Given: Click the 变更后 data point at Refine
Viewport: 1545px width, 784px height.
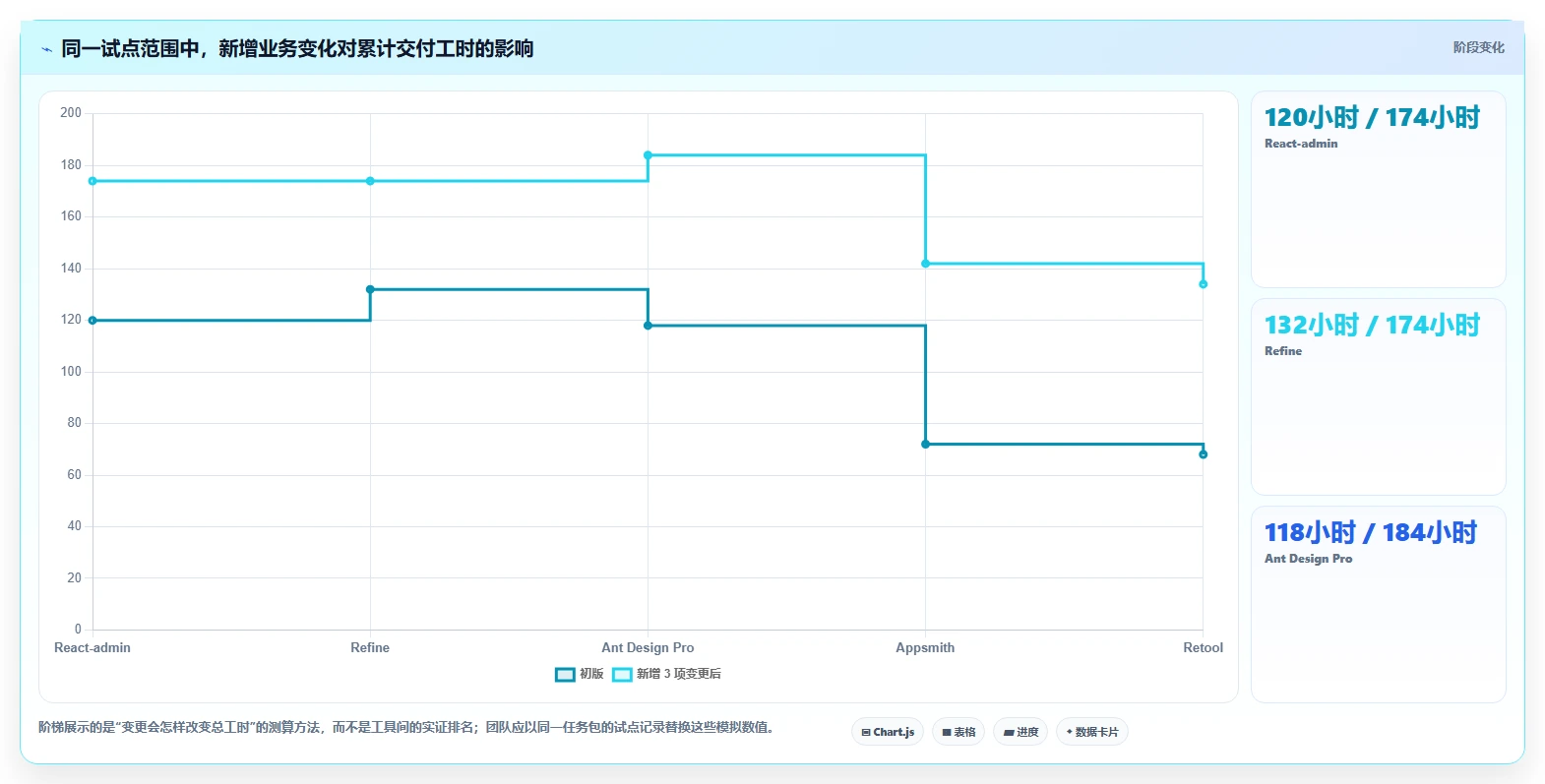Looking at the screenshot, I should pyautogui.click(x=370, y=181).
